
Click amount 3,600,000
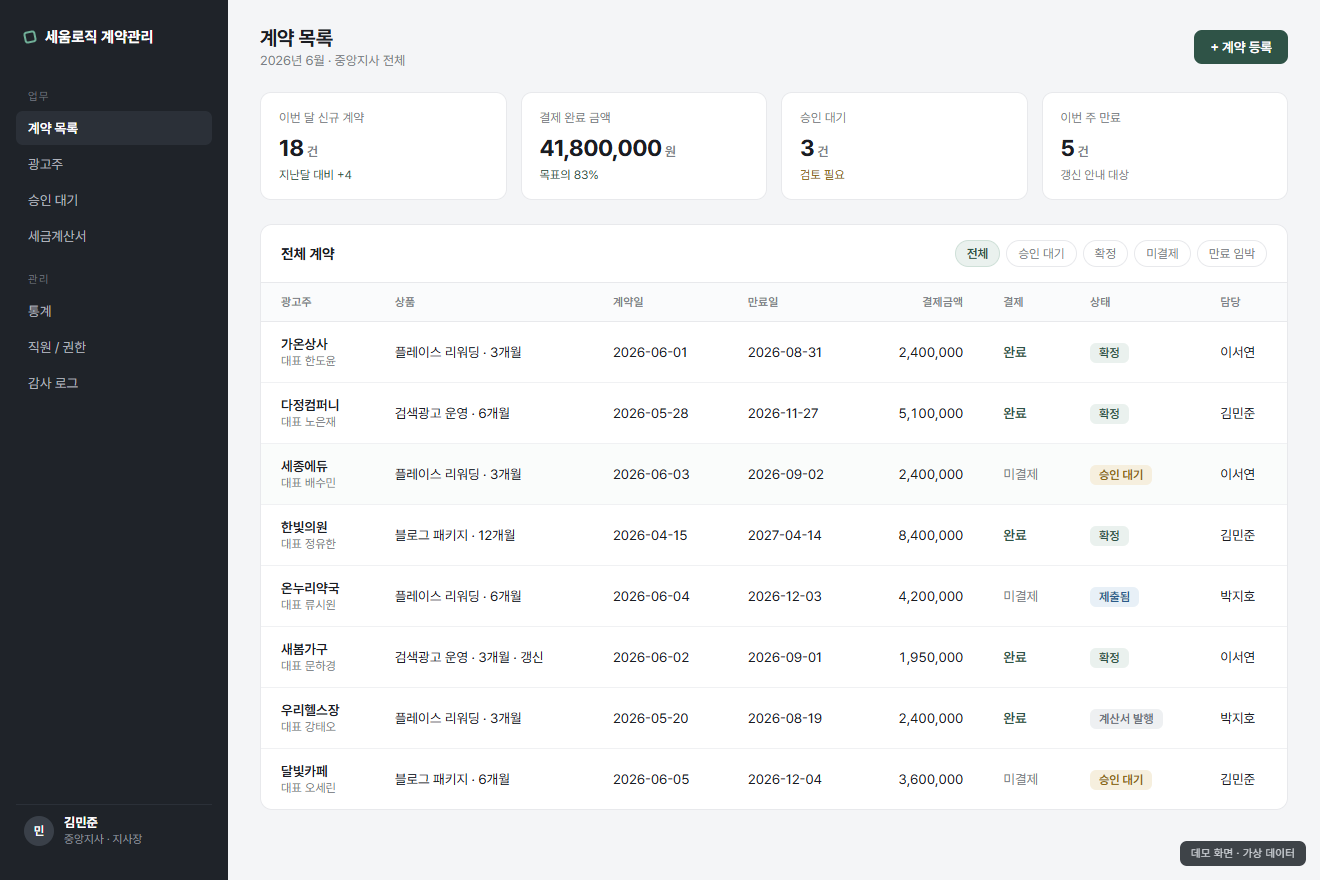[931, 779]
